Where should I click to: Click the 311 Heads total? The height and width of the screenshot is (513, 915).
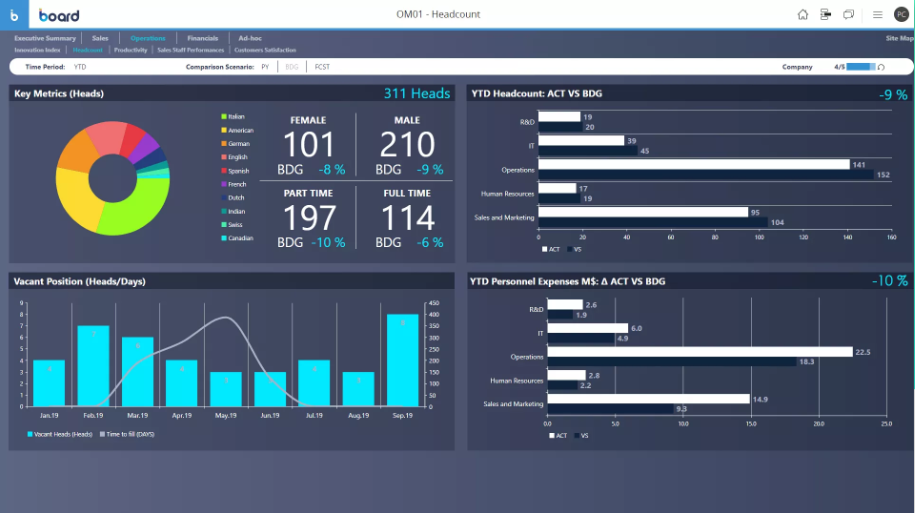[417, 93]
